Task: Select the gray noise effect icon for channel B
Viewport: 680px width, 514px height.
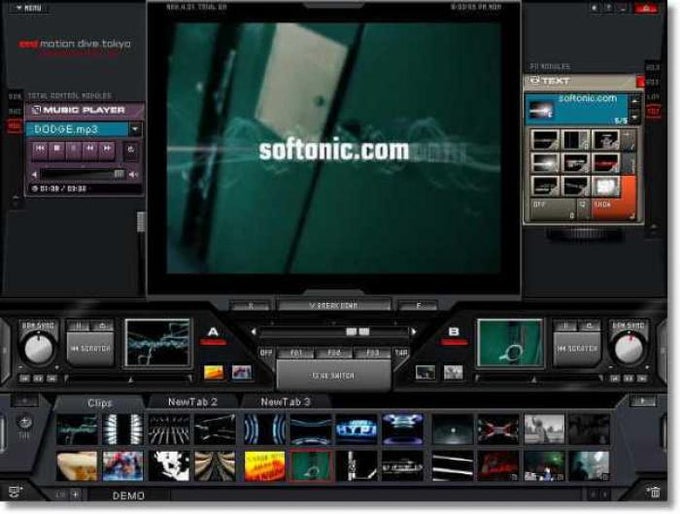Action: [453, 373]
